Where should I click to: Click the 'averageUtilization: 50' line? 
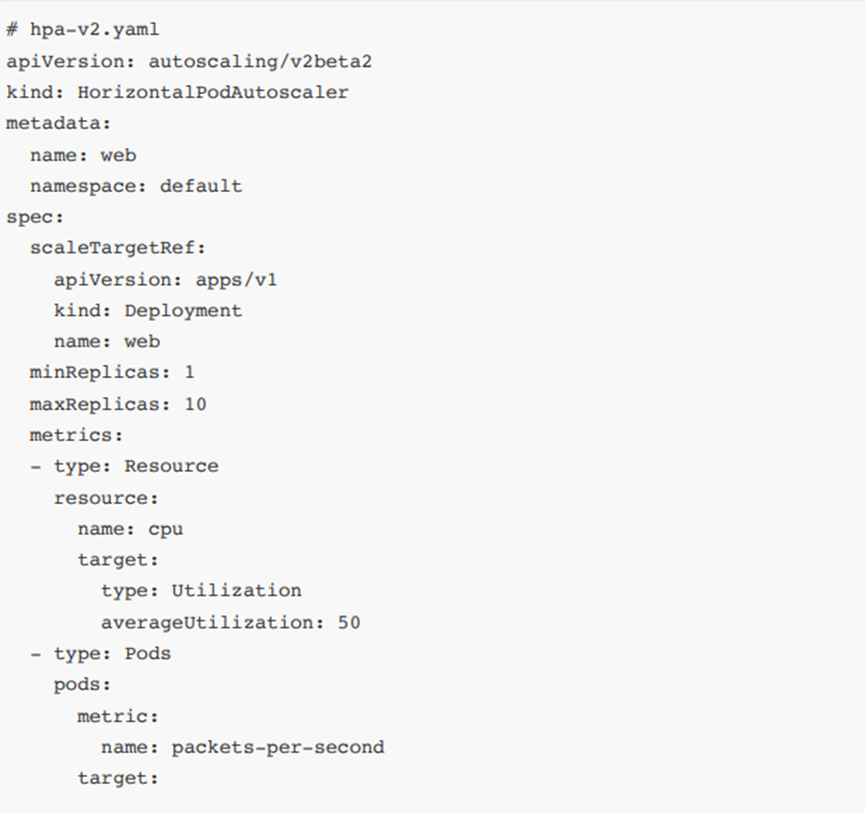pos(230,622)
